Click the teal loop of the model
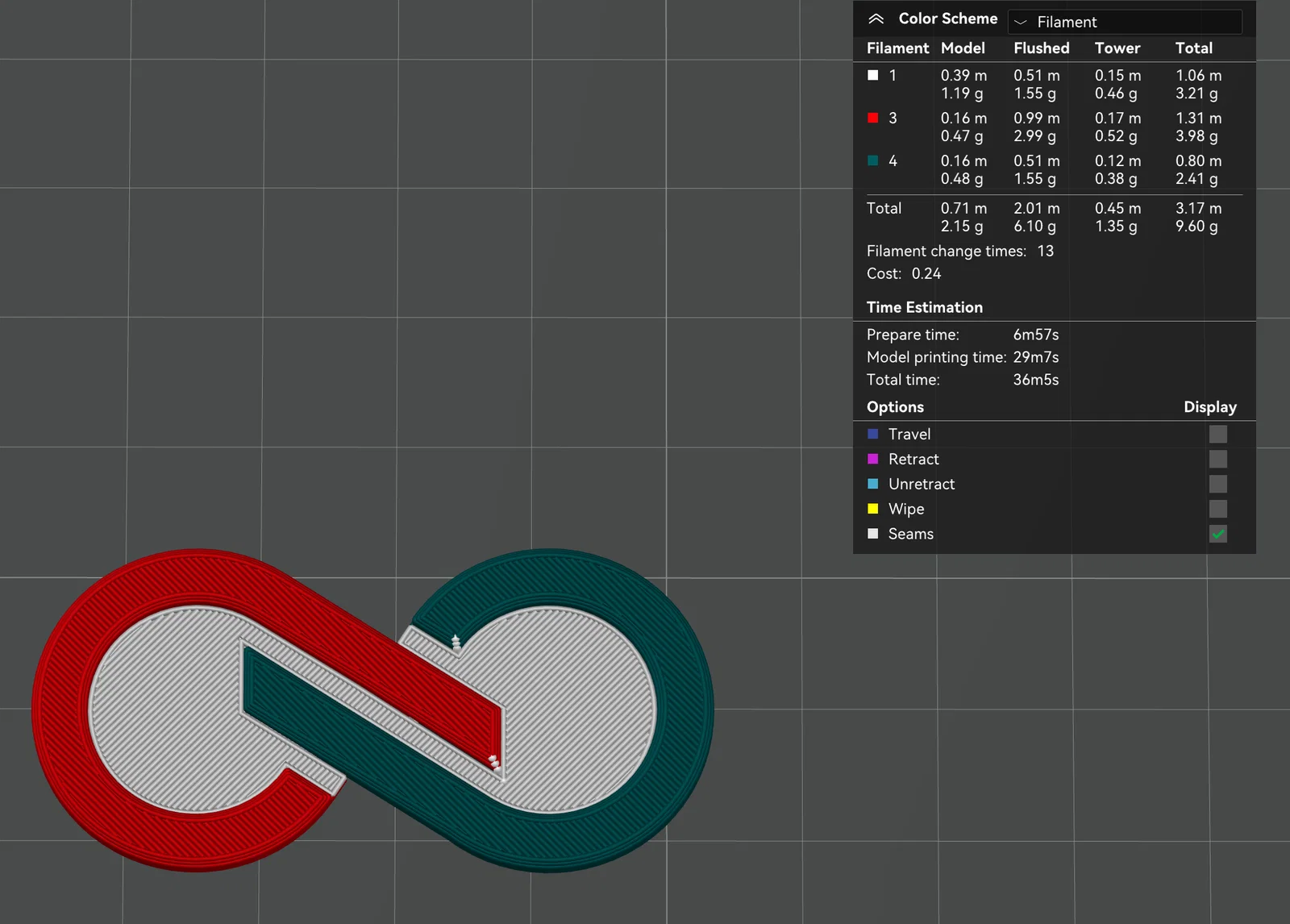The height and width of the screenshot is (924, 1290). click(685, 710)
